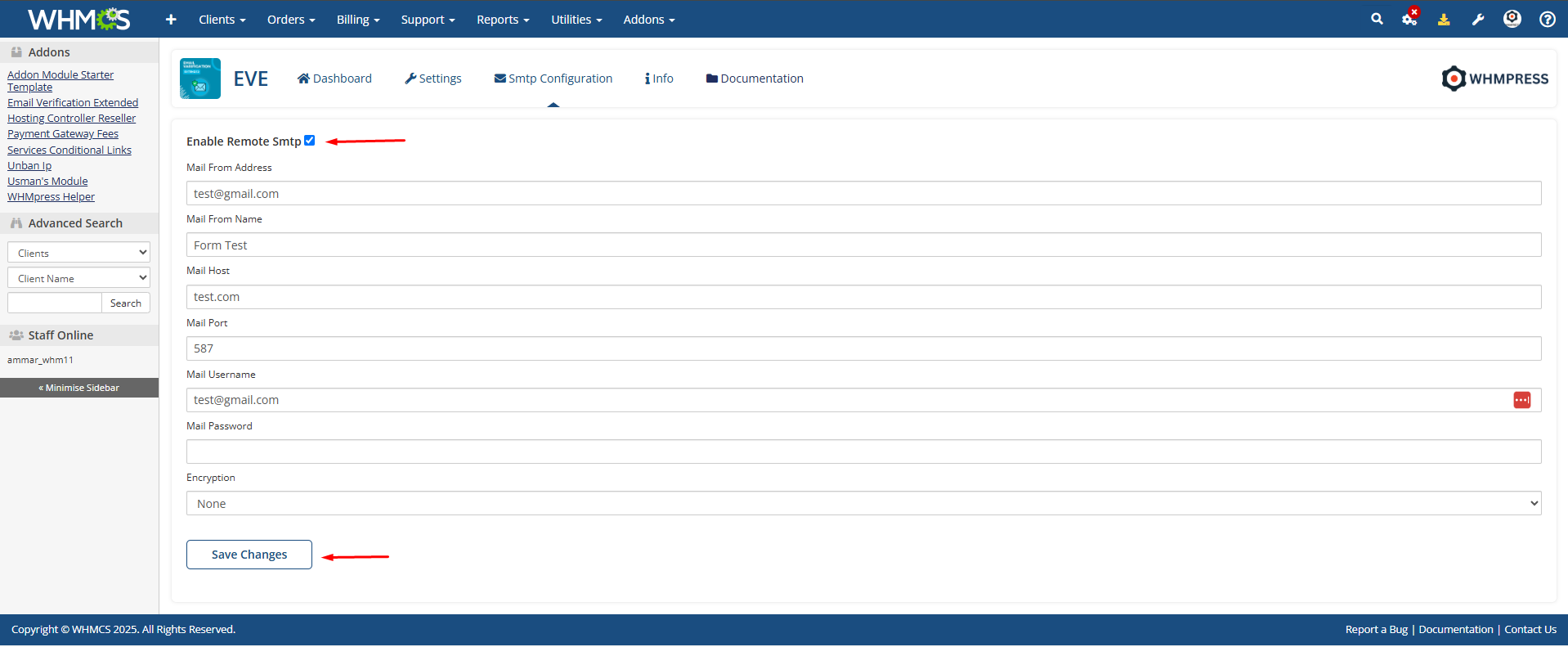1568x647 pixels.
Task: Click the Save Changes button
Action: coord(249,555)
